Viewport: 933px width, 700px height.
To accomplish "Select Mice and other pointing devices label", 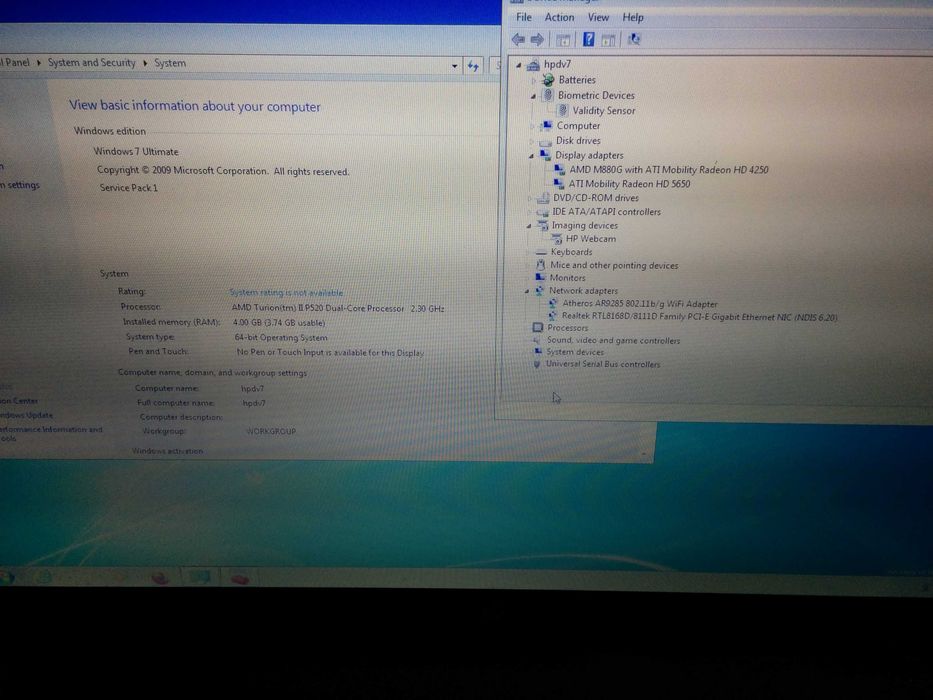I will pyautogui.click(x=614, y=265).
